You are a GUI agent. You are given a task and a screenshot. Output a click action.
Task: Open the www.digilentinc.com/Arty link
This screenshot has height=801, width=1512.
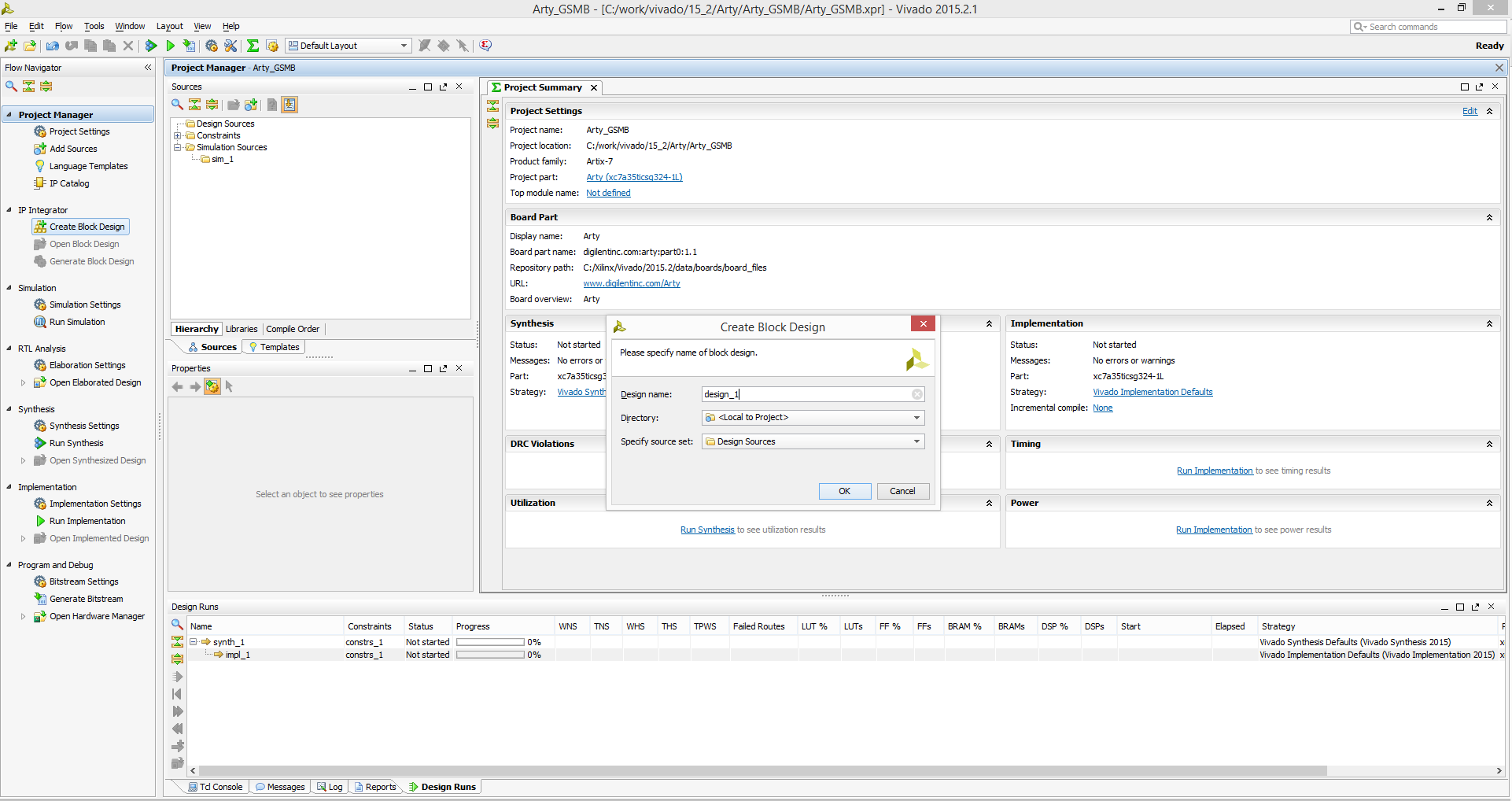(632, 283)
